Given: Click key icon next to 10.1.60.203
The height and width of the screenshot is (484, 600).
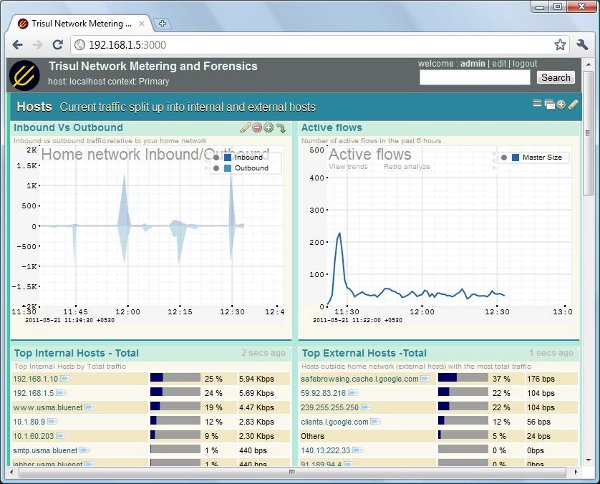Looking at the screenshot, I should 60,436.
